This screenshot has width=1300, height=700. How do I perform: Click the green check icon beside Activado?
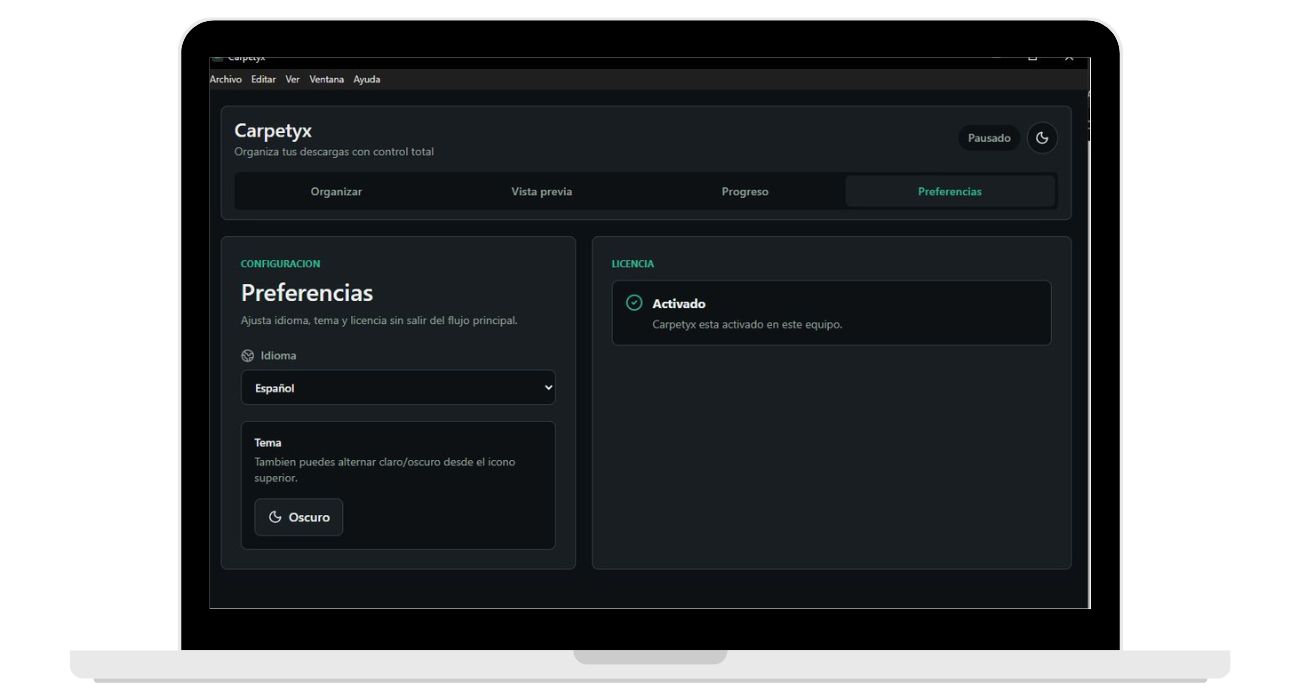pos(633,303)
